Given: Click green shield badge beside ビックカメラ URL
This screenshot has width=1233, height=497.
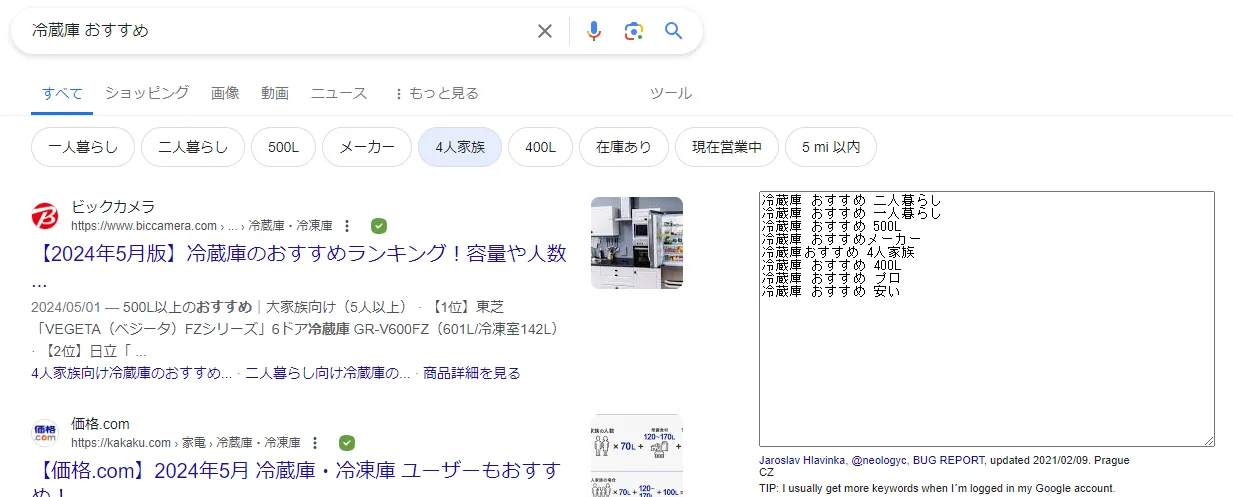Looking at the screenshot, I should 379,225.
